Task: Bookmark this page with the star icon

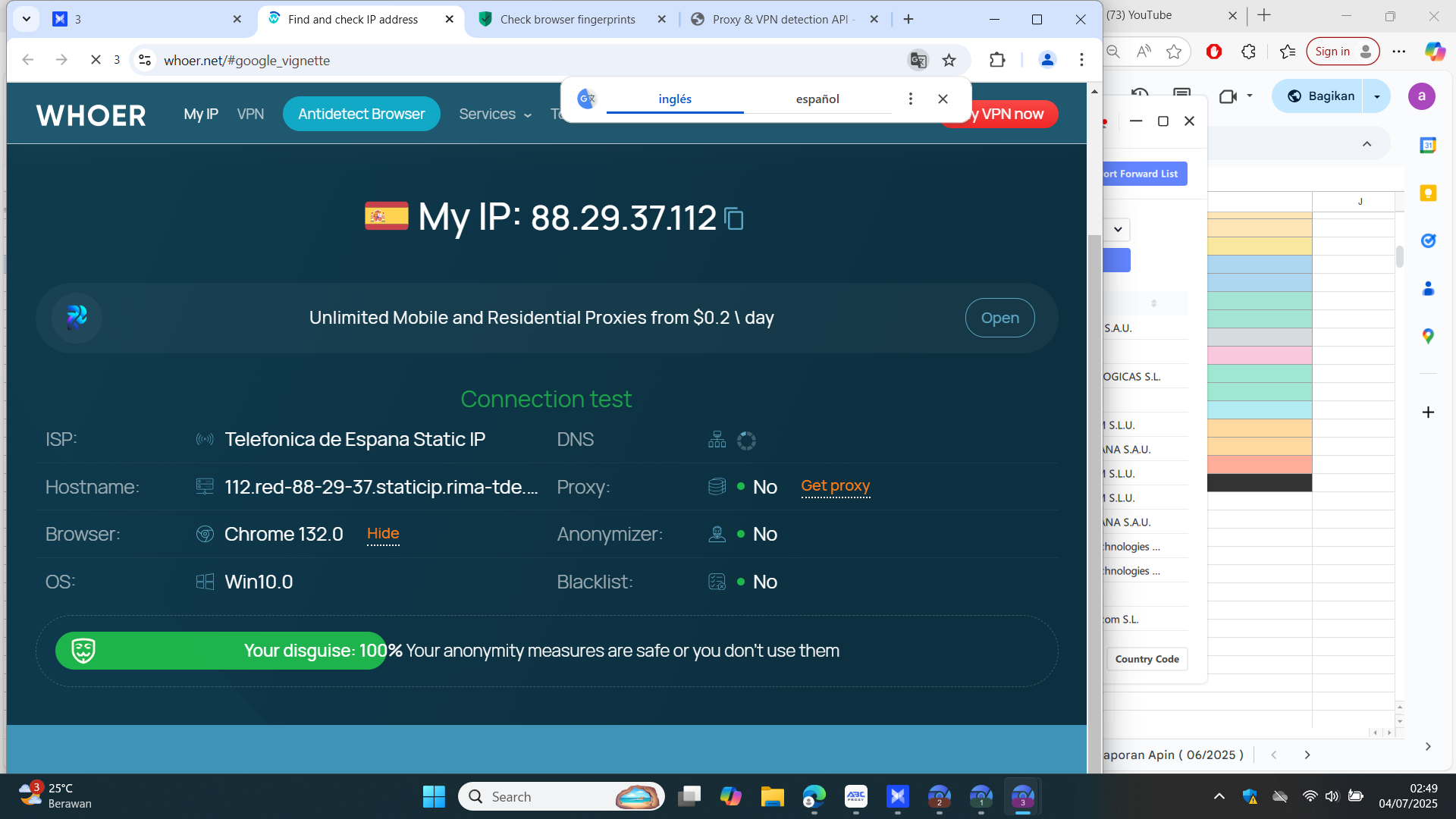Action: (x=949, y=60)
